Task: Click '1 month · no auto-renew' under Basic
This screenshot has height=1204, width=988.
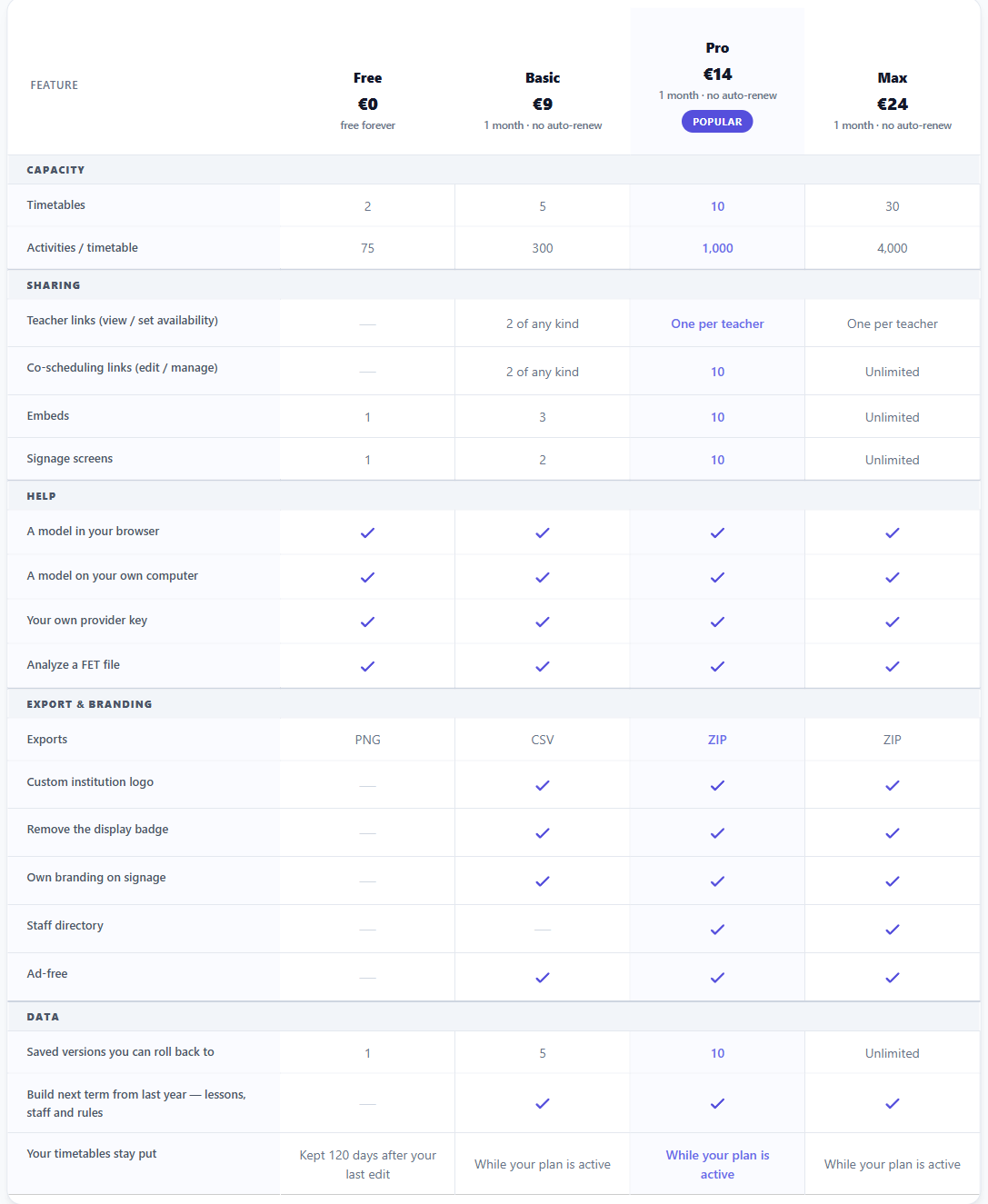Action: click(x=543, y=125)
